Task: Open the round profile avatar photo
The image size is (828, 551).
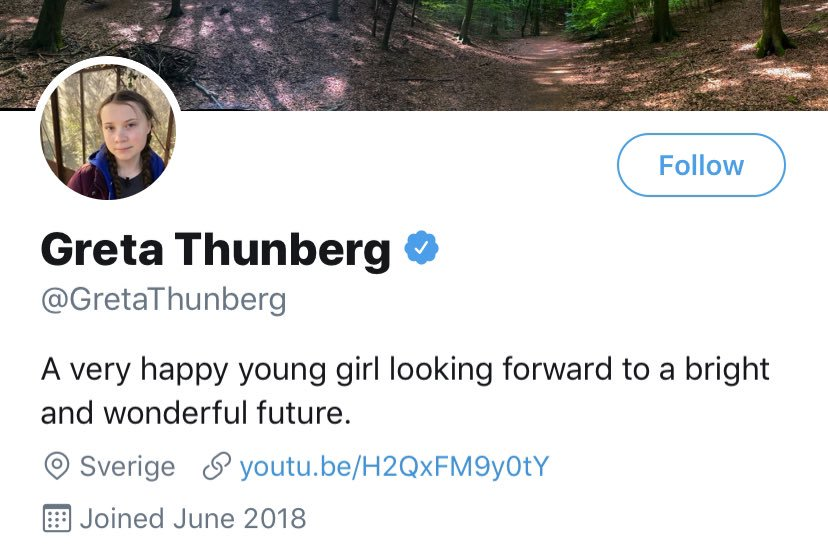Action: [108, 136]
